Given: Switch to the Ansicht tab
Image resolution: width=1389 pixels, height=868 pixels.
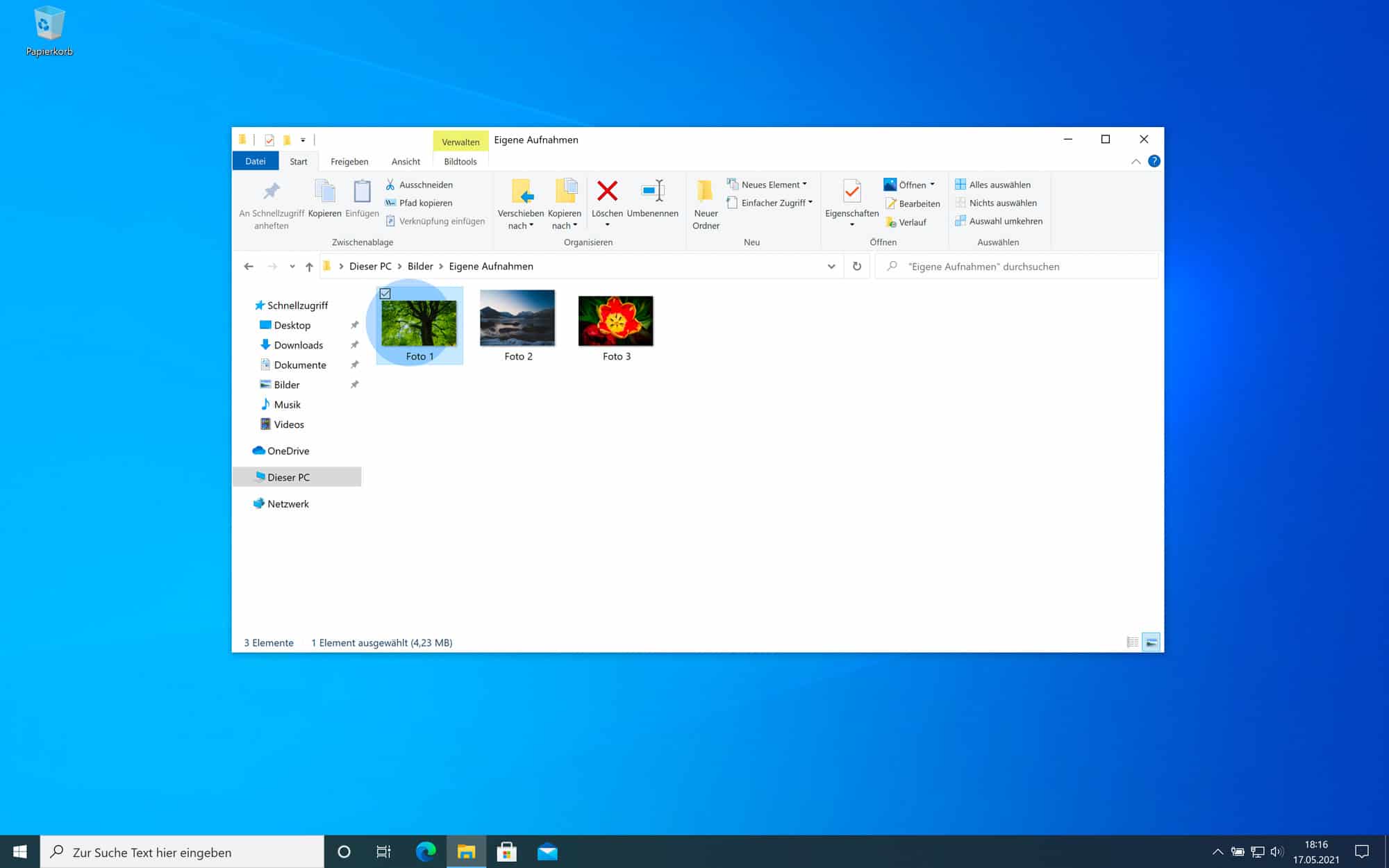Looking at the screenshot, I should (406, 162).
